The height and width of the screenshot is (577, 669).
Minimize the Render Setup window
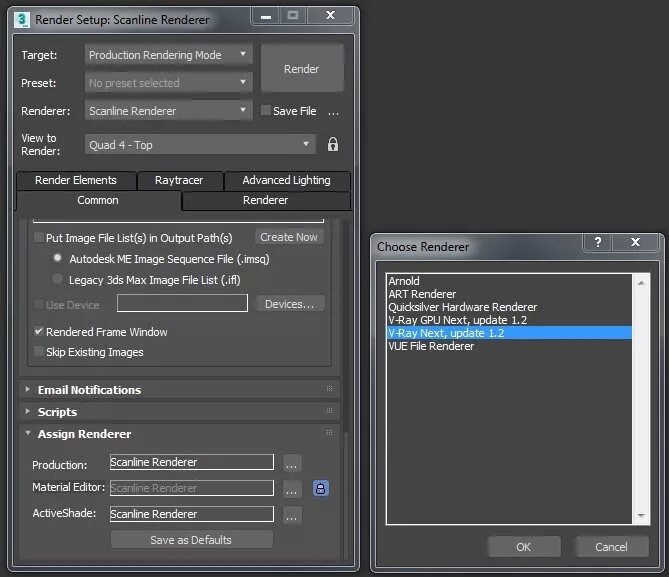tap(266, 16)
